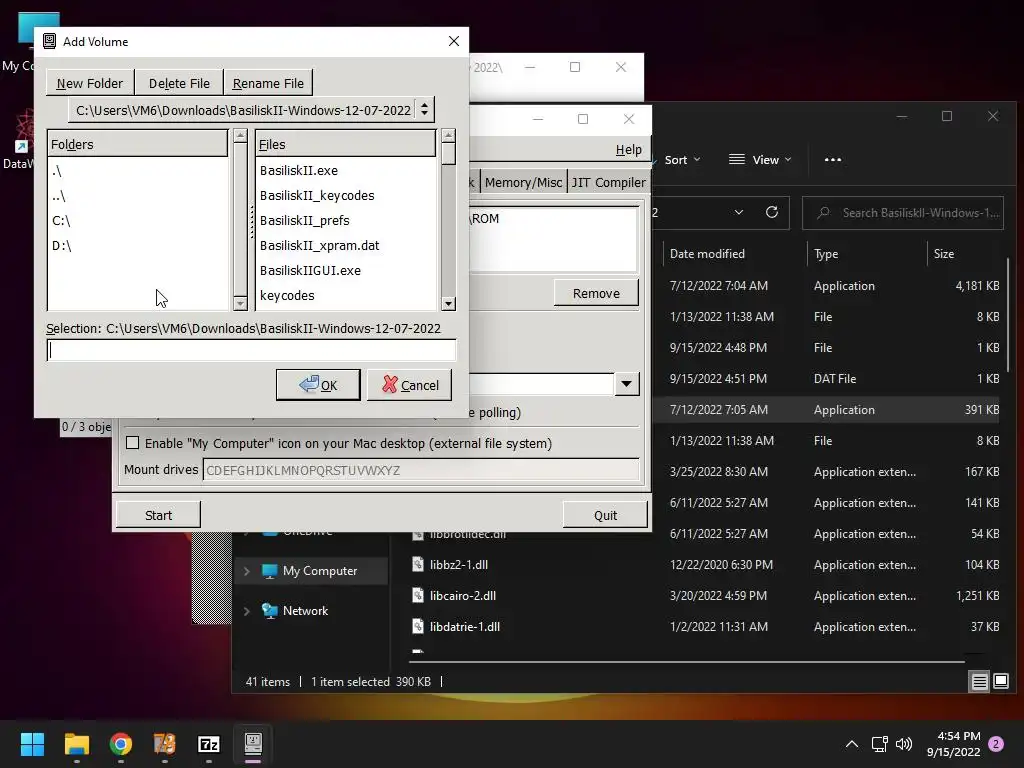Image resolution: width=1024 pixels, height=768 pixels.
Task: Open Google Chrome from taskbar
Action: click(121, 744)
